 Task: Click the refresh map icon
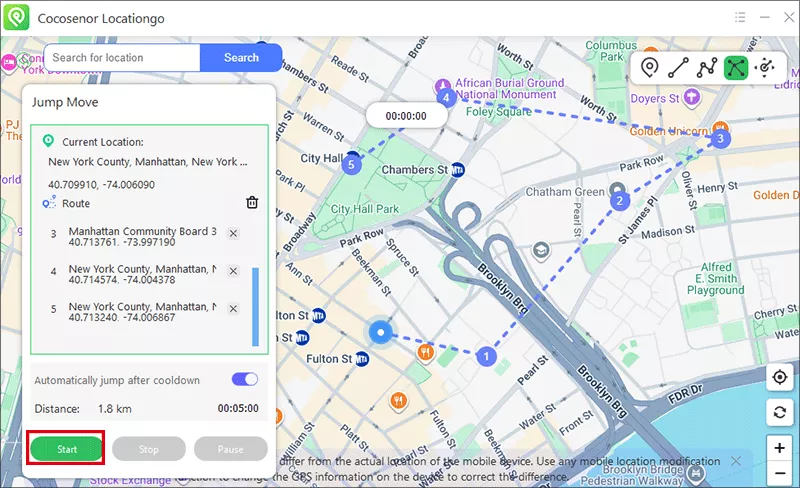[780, 412]
